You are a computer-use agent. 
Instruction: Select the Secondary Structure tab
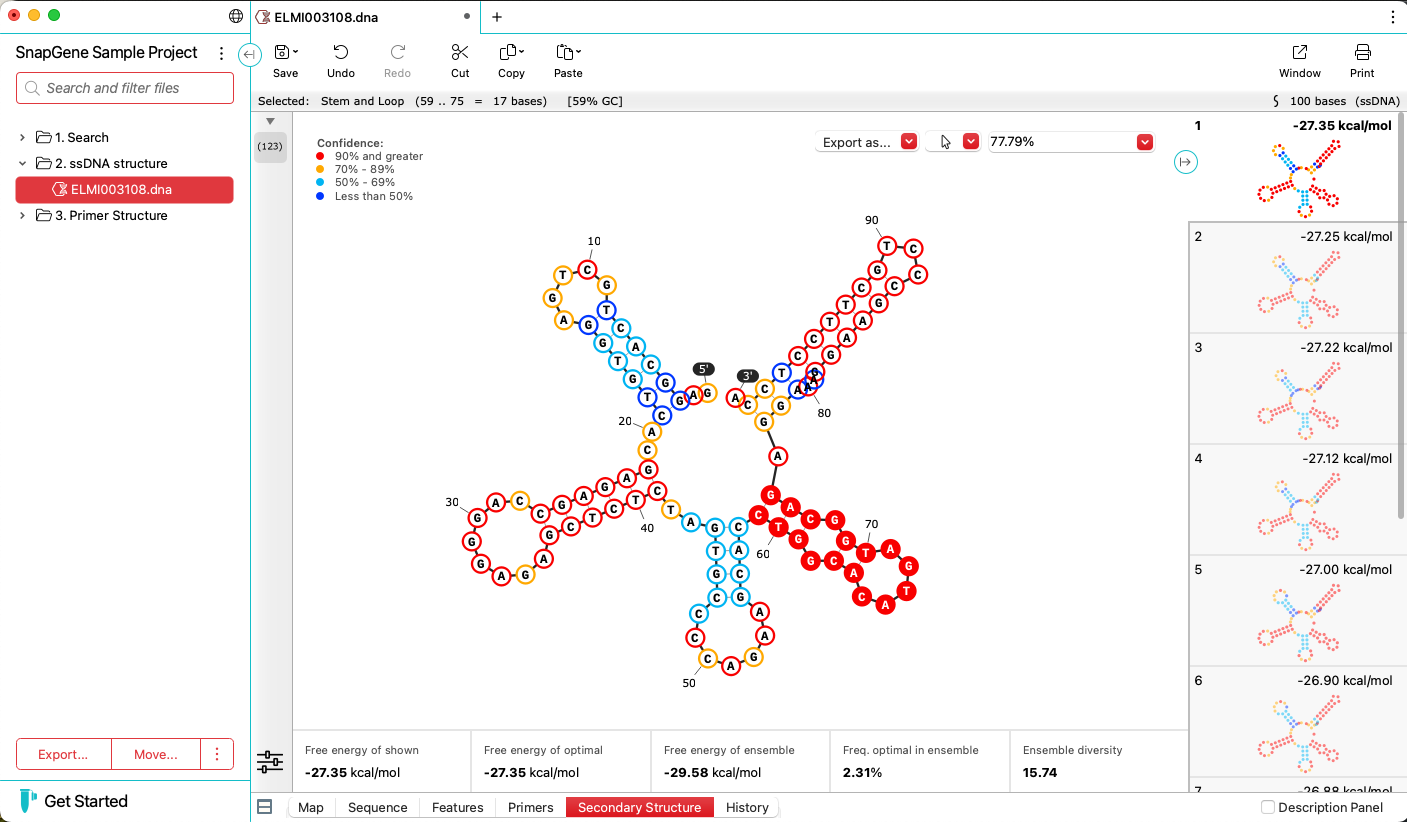click(x=640, y=807)
